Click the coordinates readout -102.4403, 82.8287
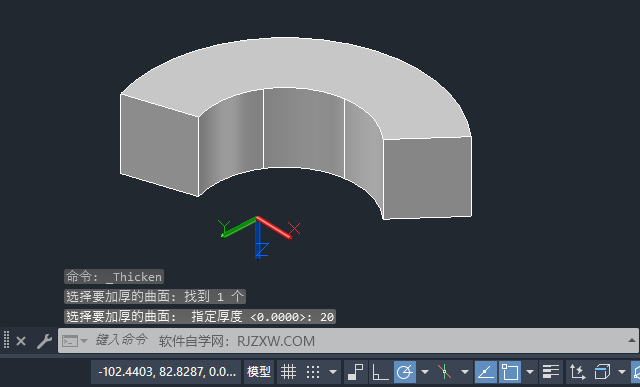The image size is (640, 387). [167, 372]
